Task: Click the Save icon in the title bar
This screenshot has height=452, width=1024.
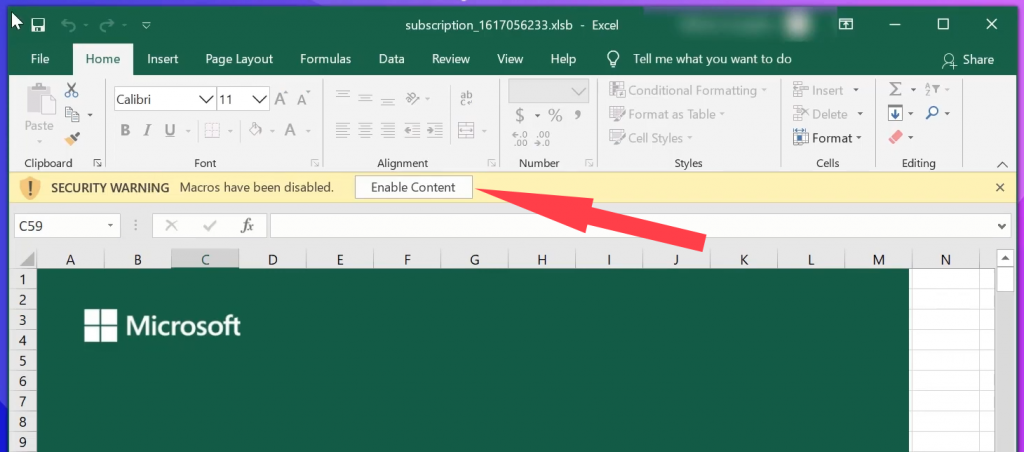Action: [x=38, y=25]
